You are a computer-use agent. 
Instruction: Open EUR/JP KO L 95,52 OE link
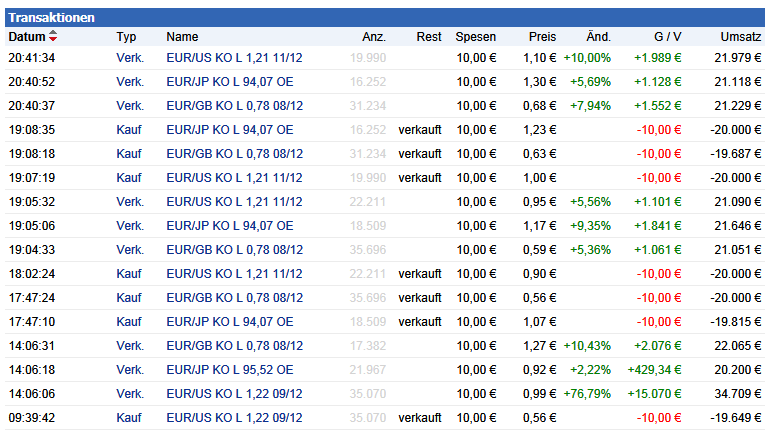coord(230,370)
